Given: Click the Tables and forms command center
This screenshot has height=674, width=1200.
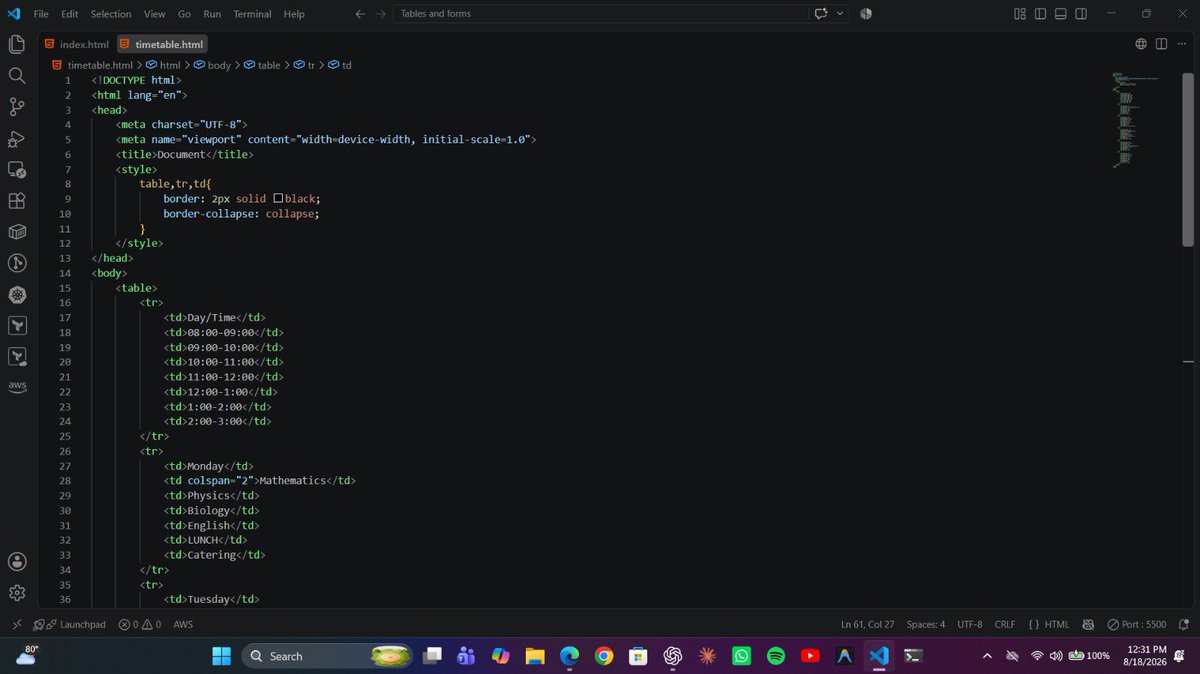Looking at the screenshot, I should click(600, 14).
